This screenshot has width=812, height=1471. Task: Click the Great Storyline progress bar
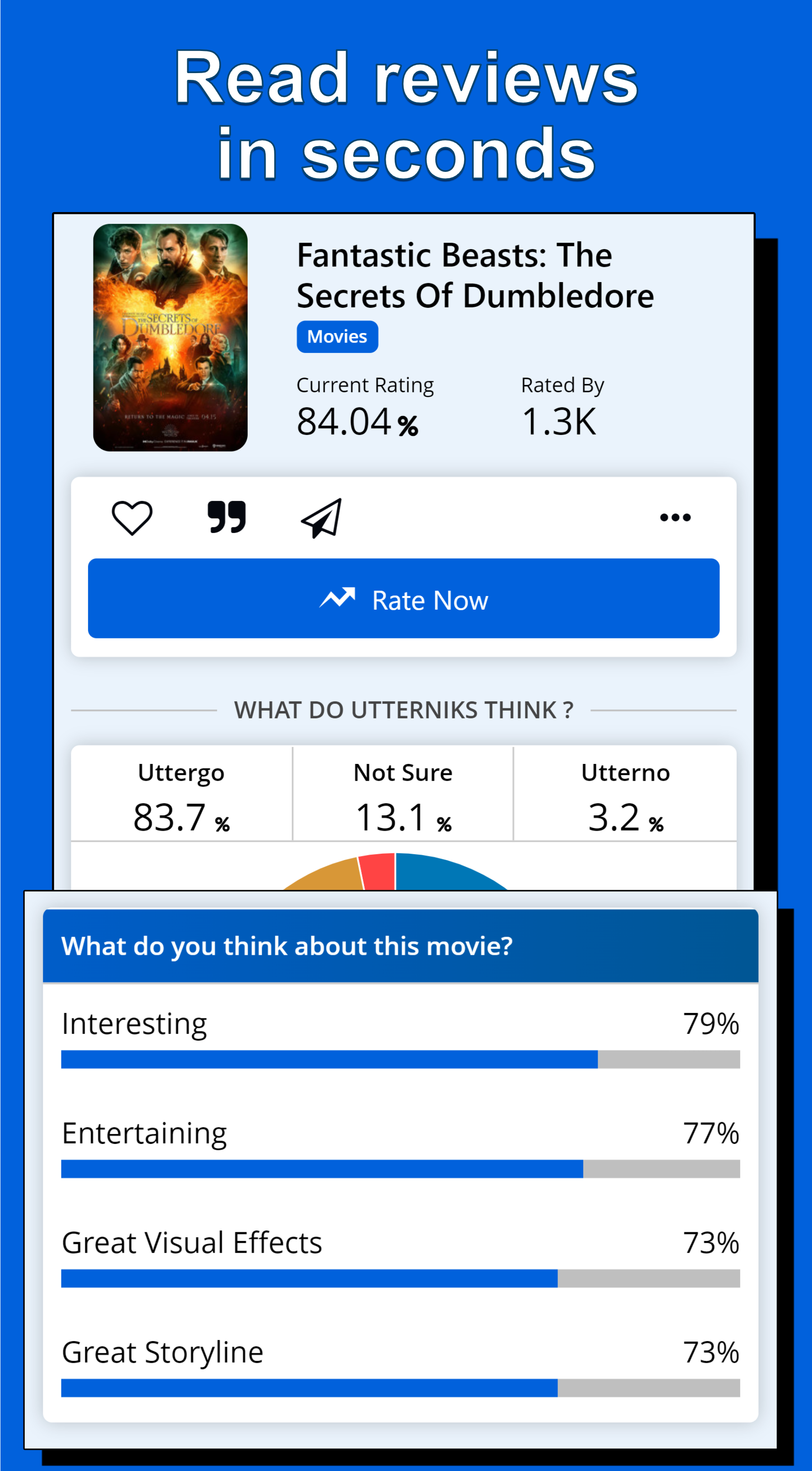pyautogui.click(x=400, y=1388)
